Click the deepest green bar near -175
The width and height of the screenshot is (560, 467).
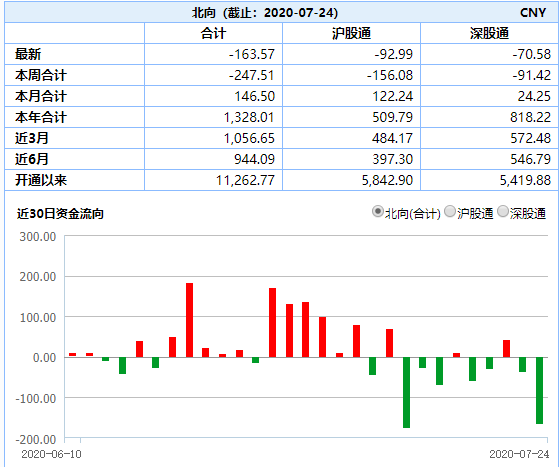tap(406, 392)
